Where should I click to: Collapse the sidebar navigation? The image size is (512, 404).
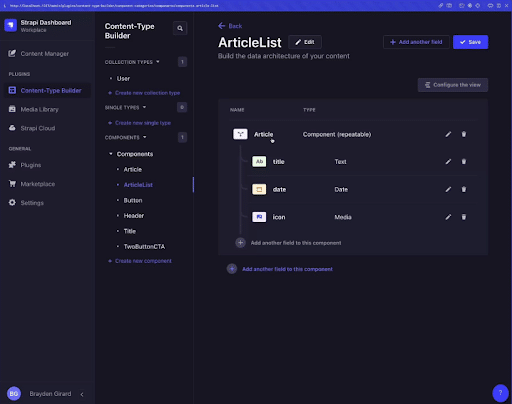tap(82, 394)
